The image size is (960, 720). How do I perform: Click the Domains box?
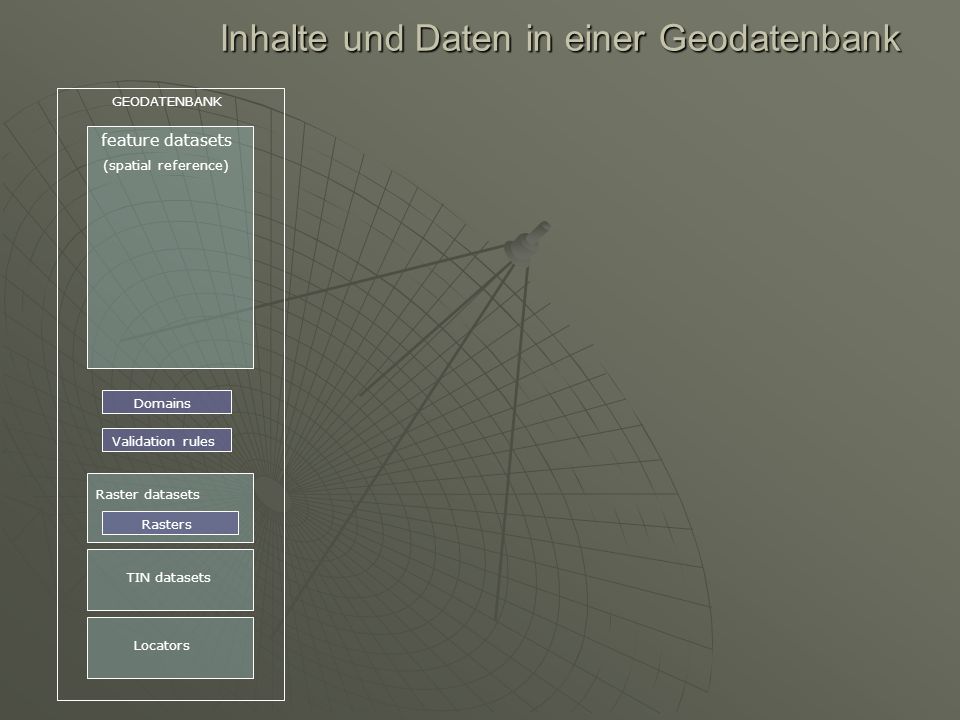pyautogui.click(x=167, y=402)
